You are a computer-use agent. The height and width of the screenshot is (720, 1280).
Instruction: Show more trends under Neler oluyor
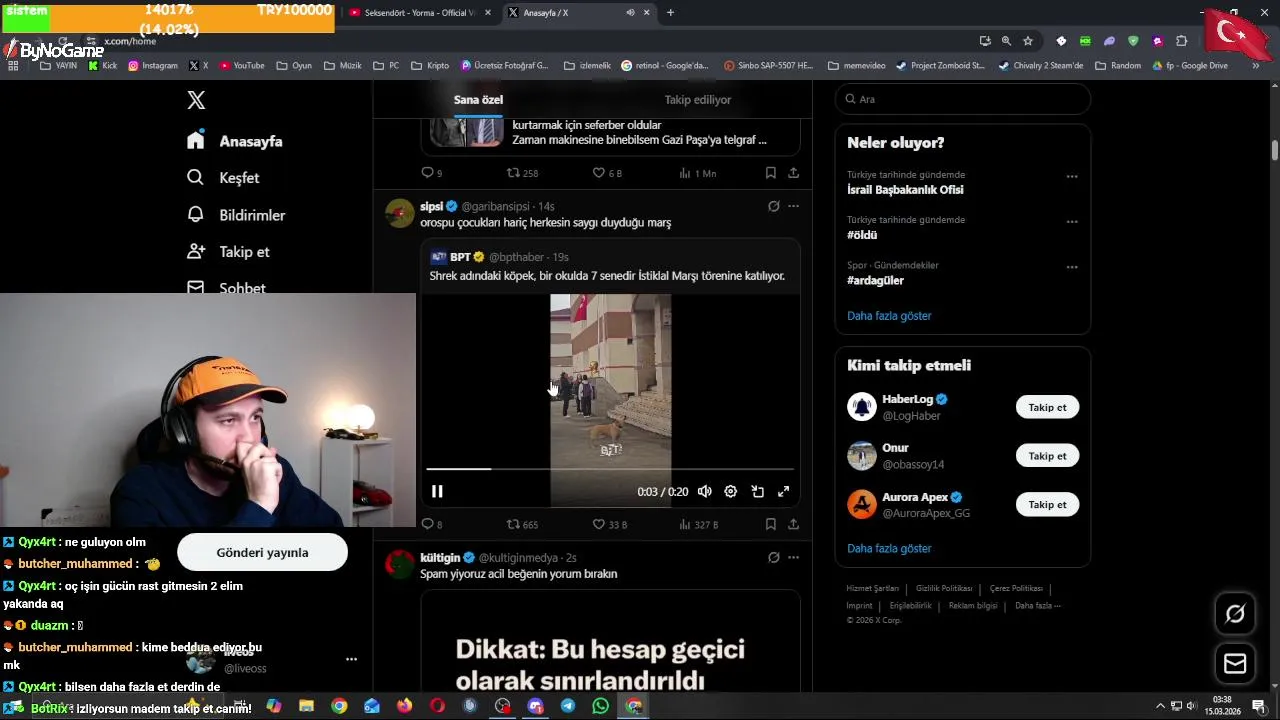pyautogui.click(x=889, y=316)
